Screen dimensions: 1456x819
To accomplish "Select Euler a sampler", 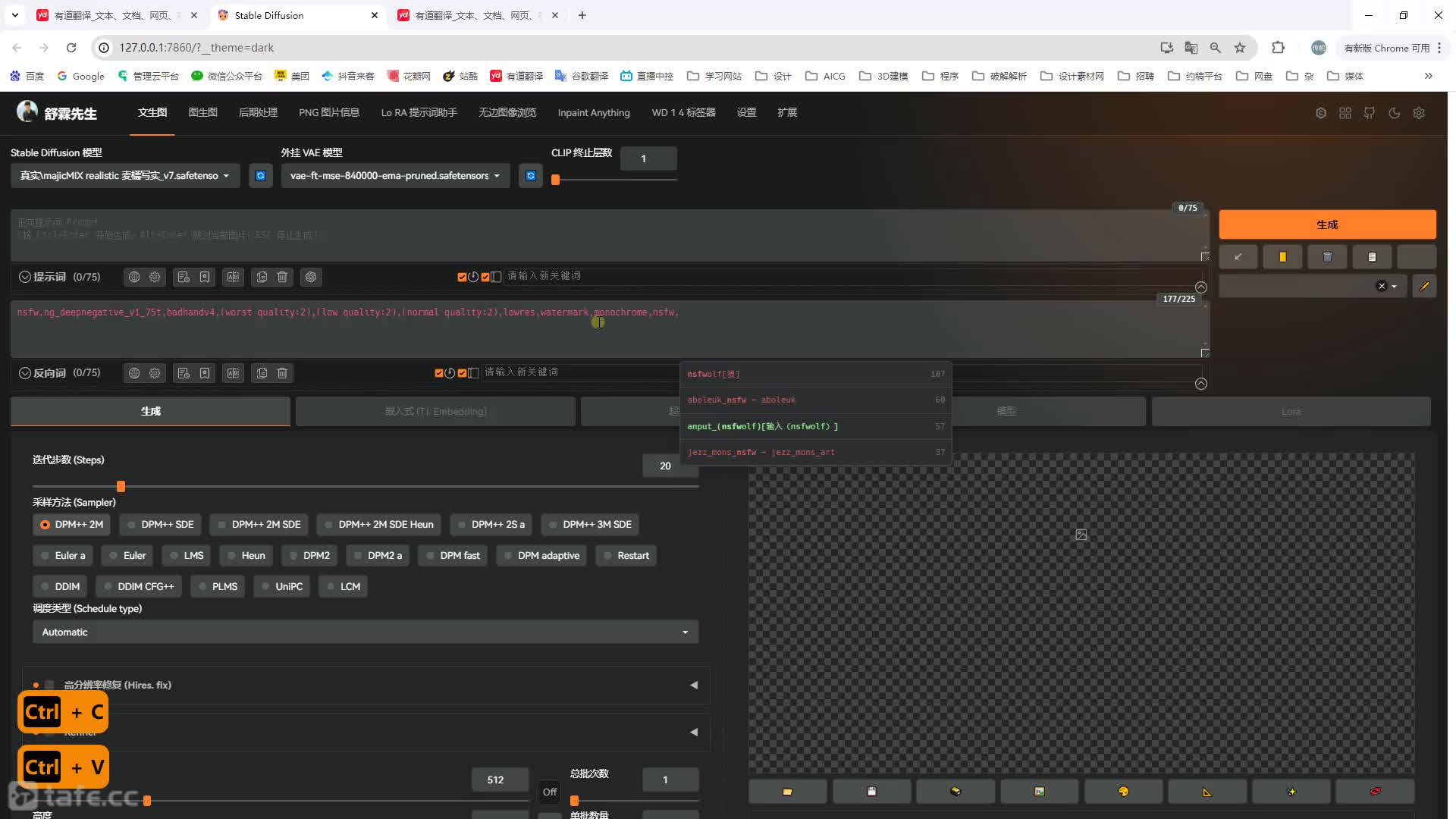I will 63,556.
